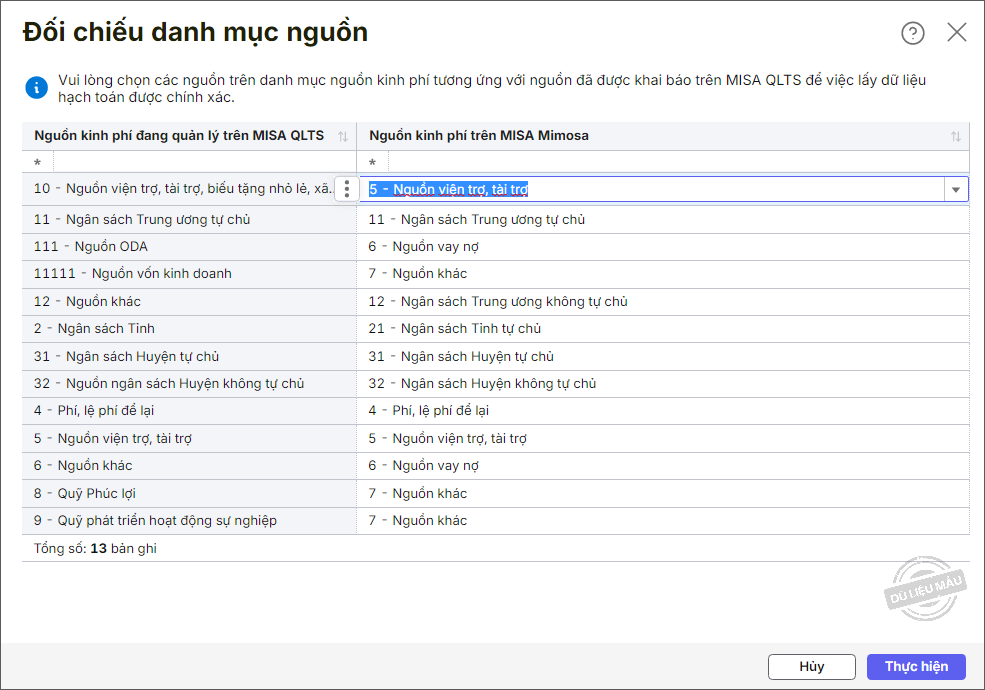
Task: Click Mimosa value 21 - Ngân sách Tỉnh tự chủ
Action: point(455,329)
